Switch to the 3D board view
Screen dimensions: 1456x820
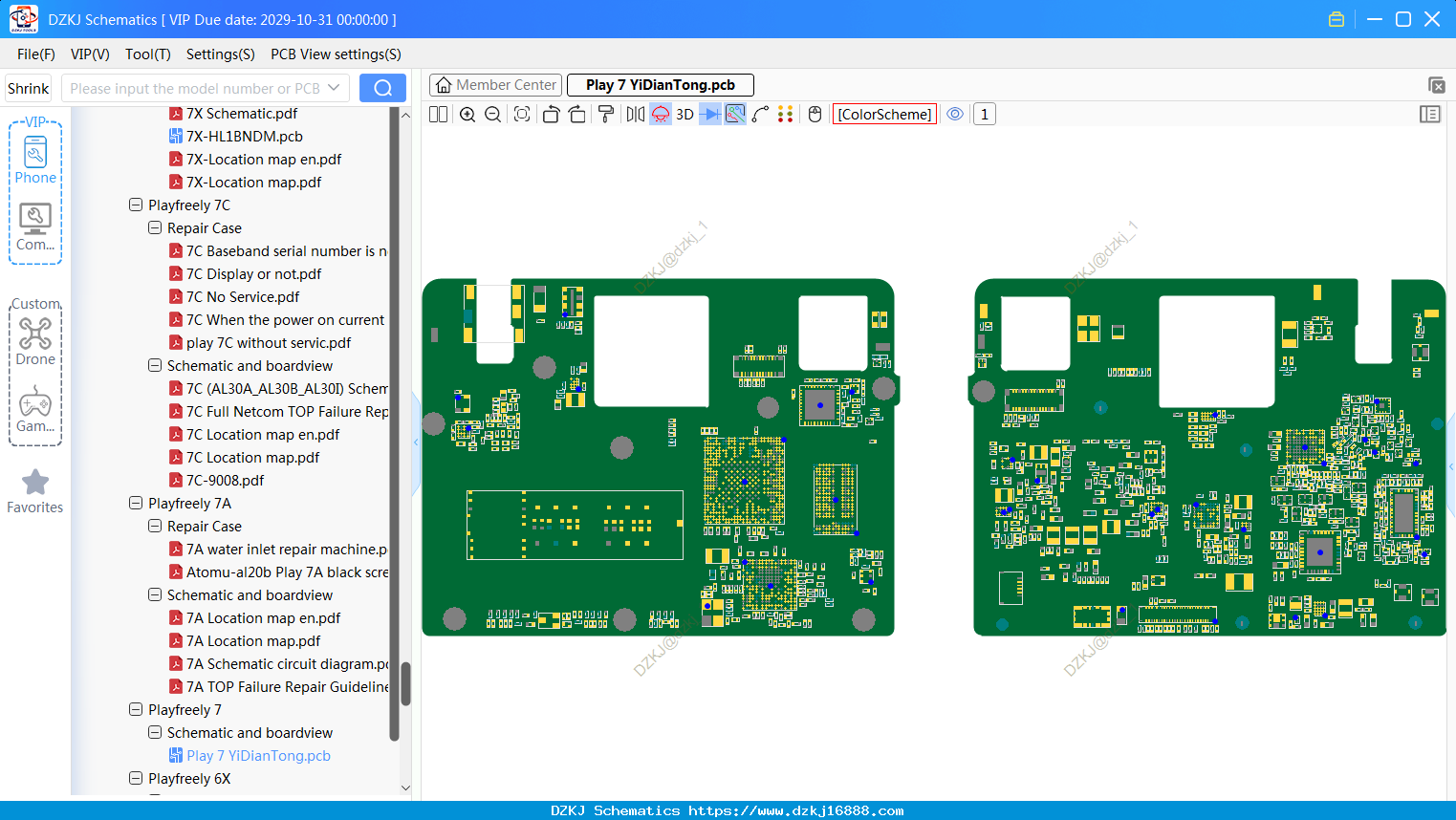(x=685, y=115)
